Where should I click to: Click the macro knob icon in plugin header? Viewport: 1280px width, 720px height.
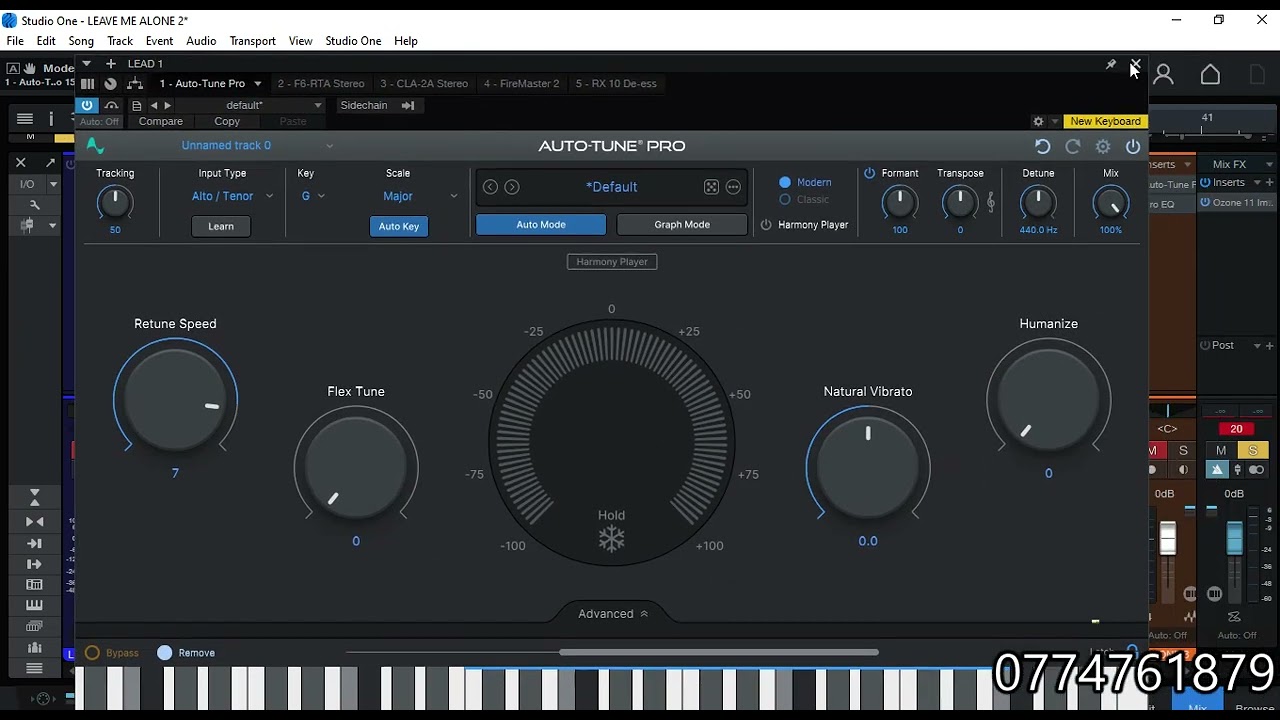[110, 84]
